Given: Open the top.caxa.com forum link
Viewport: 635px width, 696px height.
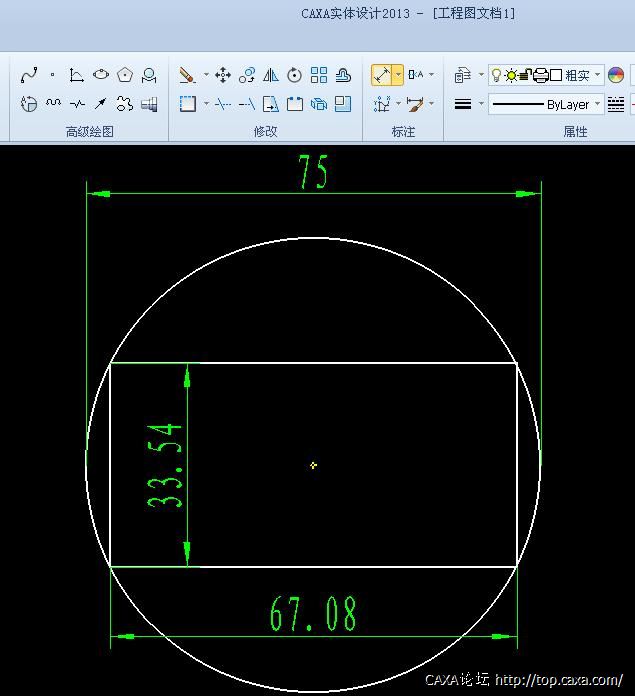Looking at the screenshot, I should click(x=559, y=681).
